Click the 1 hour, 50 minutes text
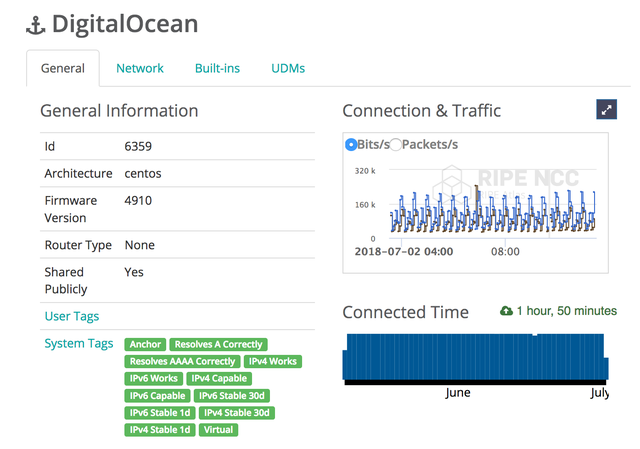Screen dimensions: 640x449 [567, 311]
